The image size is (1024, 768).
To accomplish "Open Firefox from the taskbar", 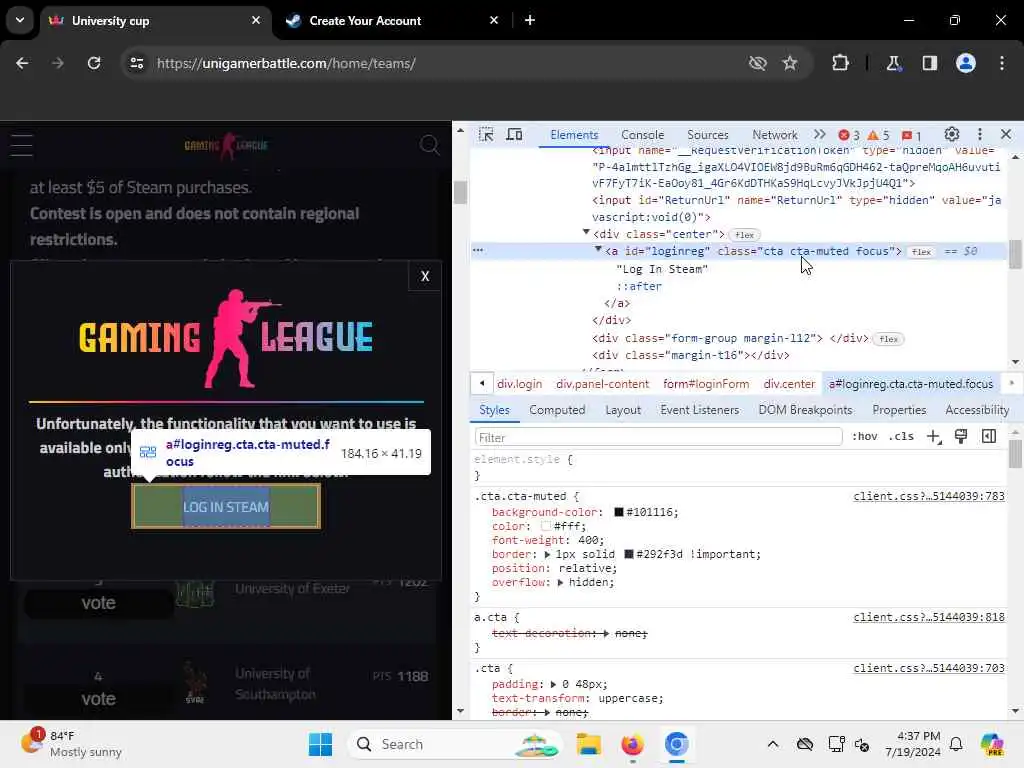I will [x=632, y=744].
